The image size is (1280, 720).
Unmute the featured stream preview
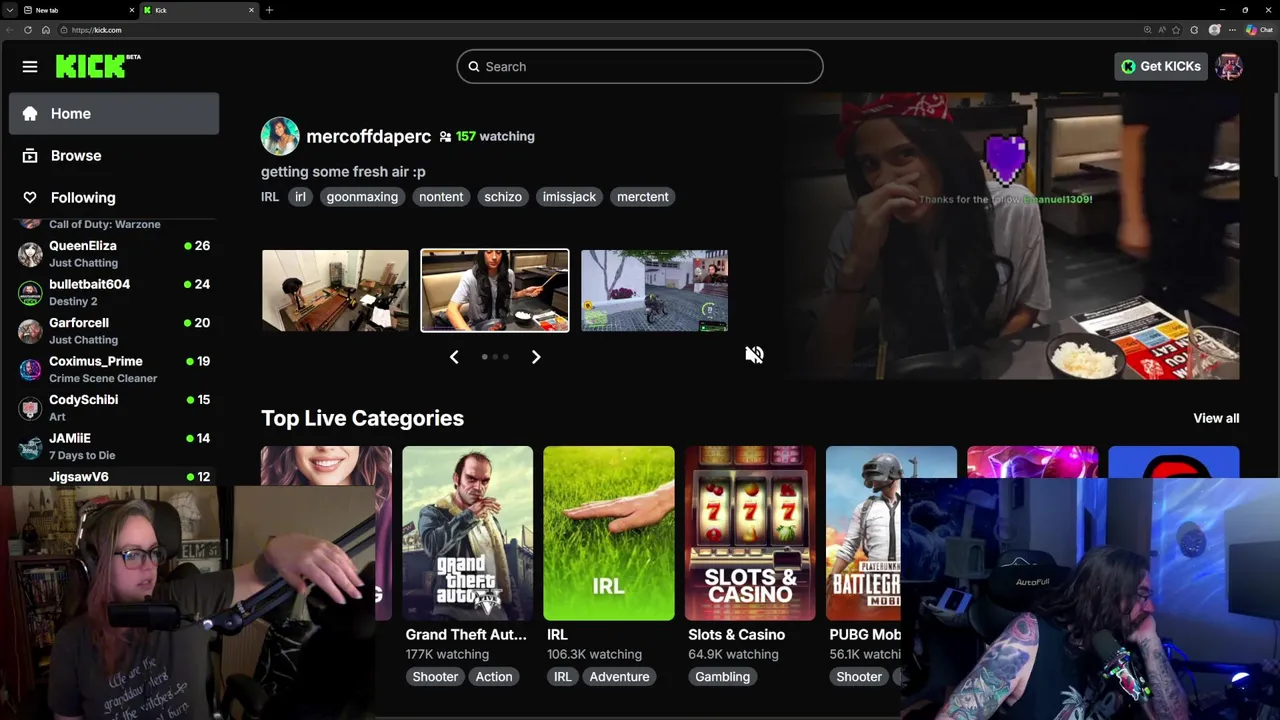click(754, 355)
